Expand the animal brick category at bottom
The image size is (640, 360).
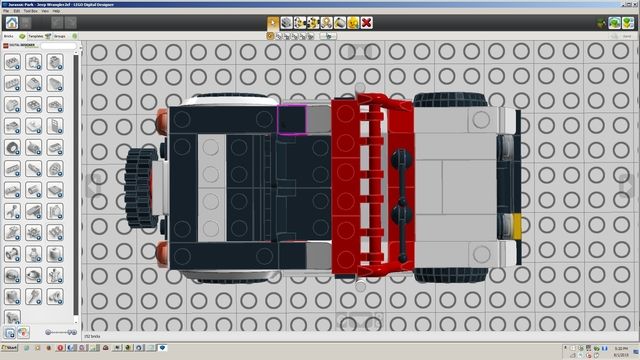[x=12, y=317]
